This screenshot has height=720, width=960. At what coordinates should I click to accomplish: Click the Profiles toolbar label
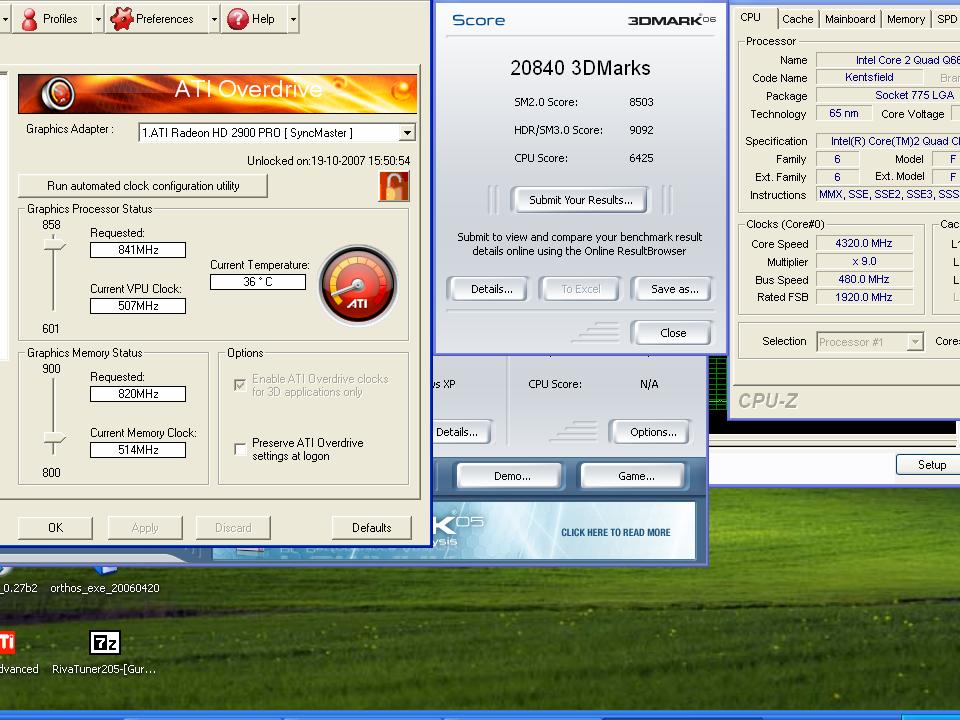pyautogui.click(x=60, y=19)
